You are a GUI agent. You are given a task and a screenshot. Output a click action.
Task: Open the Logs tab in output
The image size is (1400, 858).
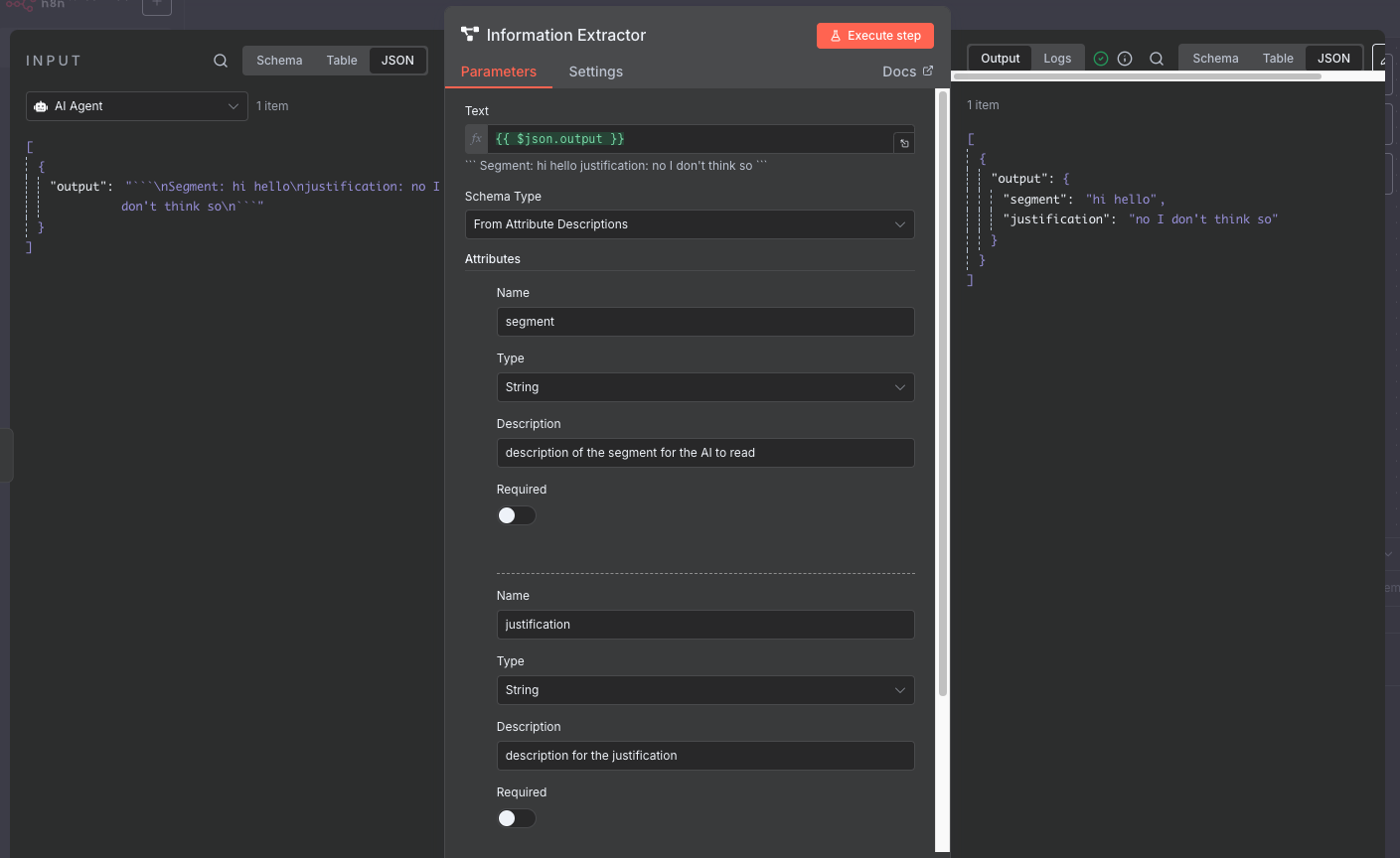pyautogui.click(x=1057, y=59)
